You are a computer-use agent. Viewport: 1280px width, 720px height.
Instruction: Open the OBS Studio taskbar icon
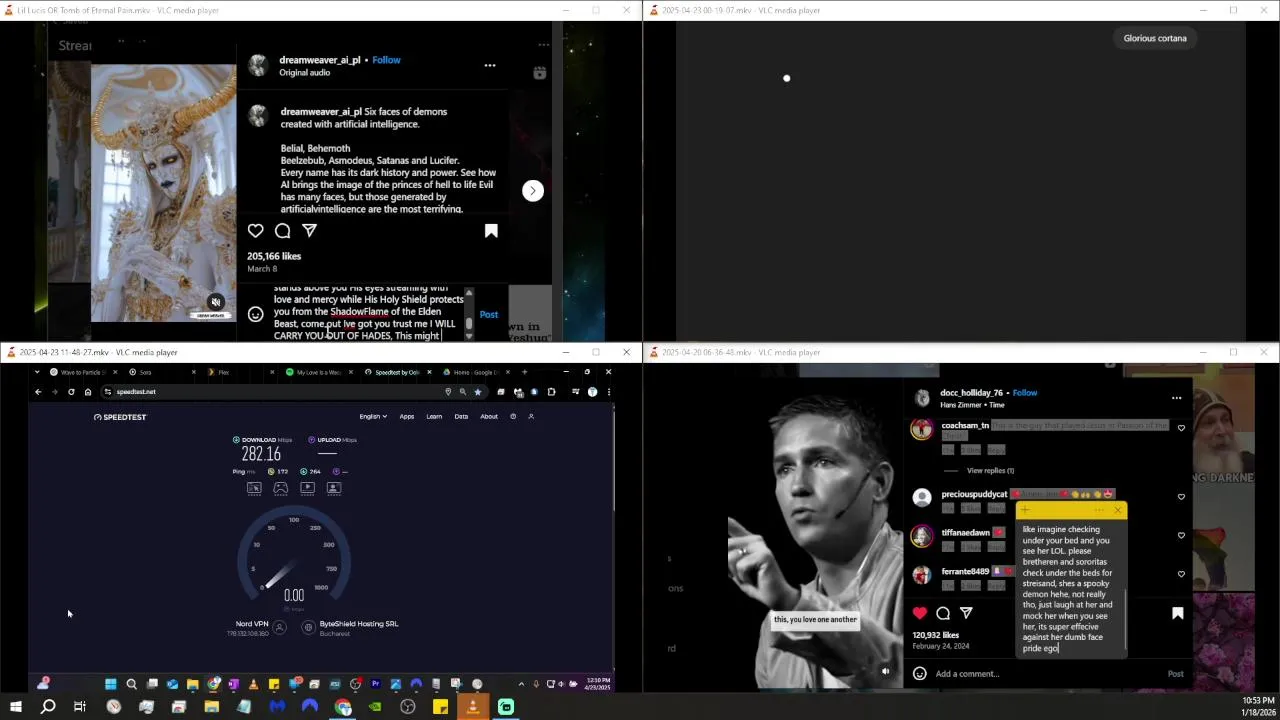[408, 707]
